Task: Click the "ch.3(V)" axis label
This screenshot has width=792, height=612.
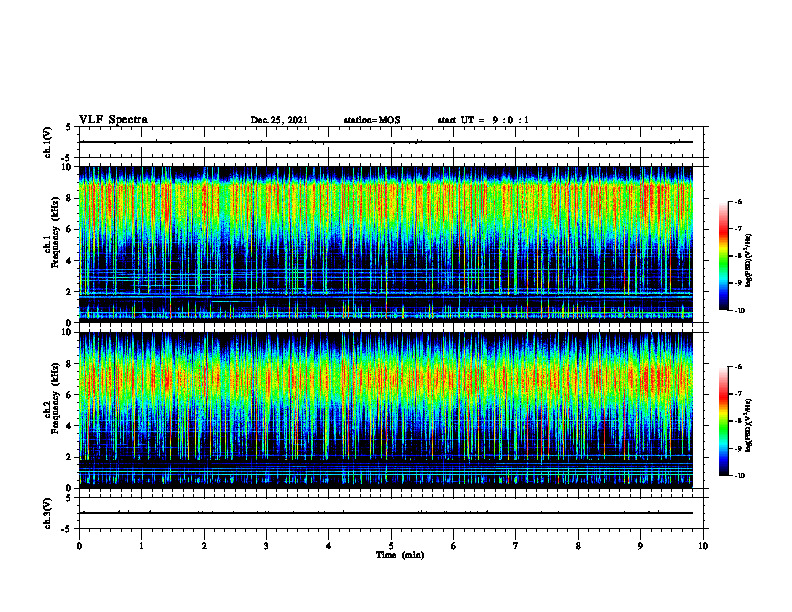Action: [x=47, y=513]
